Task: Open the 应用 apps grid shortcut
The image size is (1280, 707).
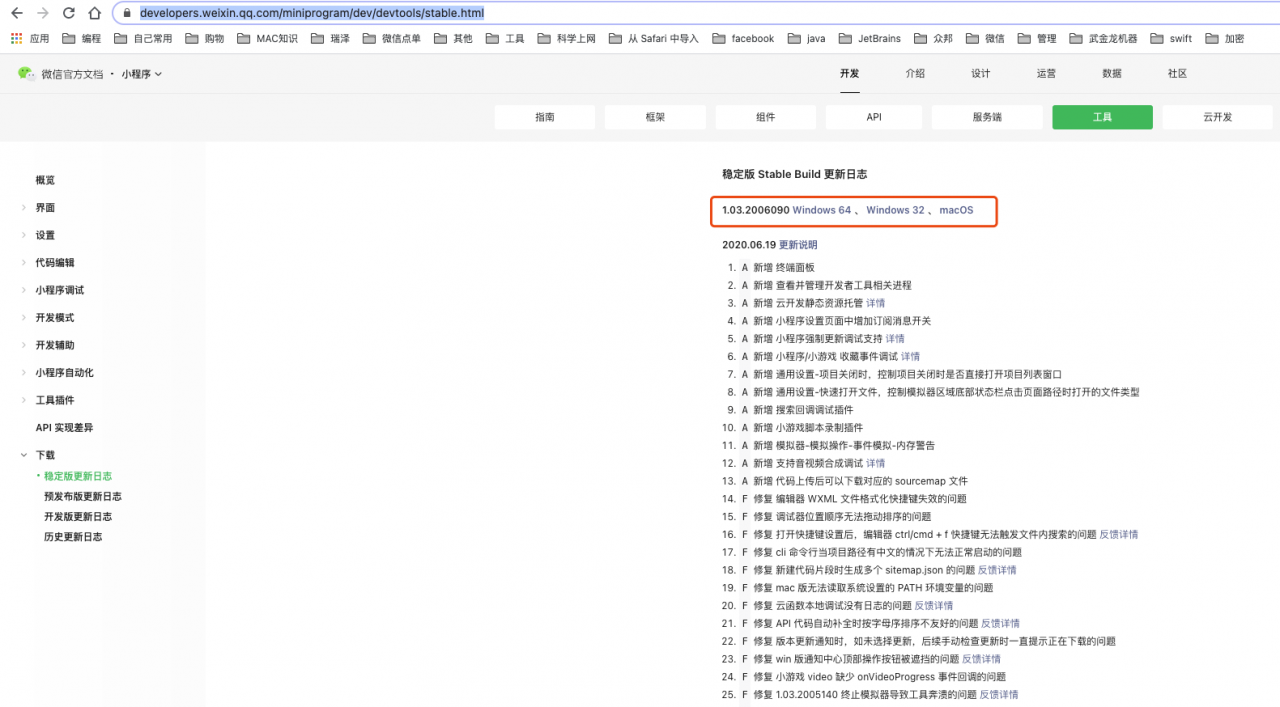Action: pyautogui.click(x=30, y=38)
